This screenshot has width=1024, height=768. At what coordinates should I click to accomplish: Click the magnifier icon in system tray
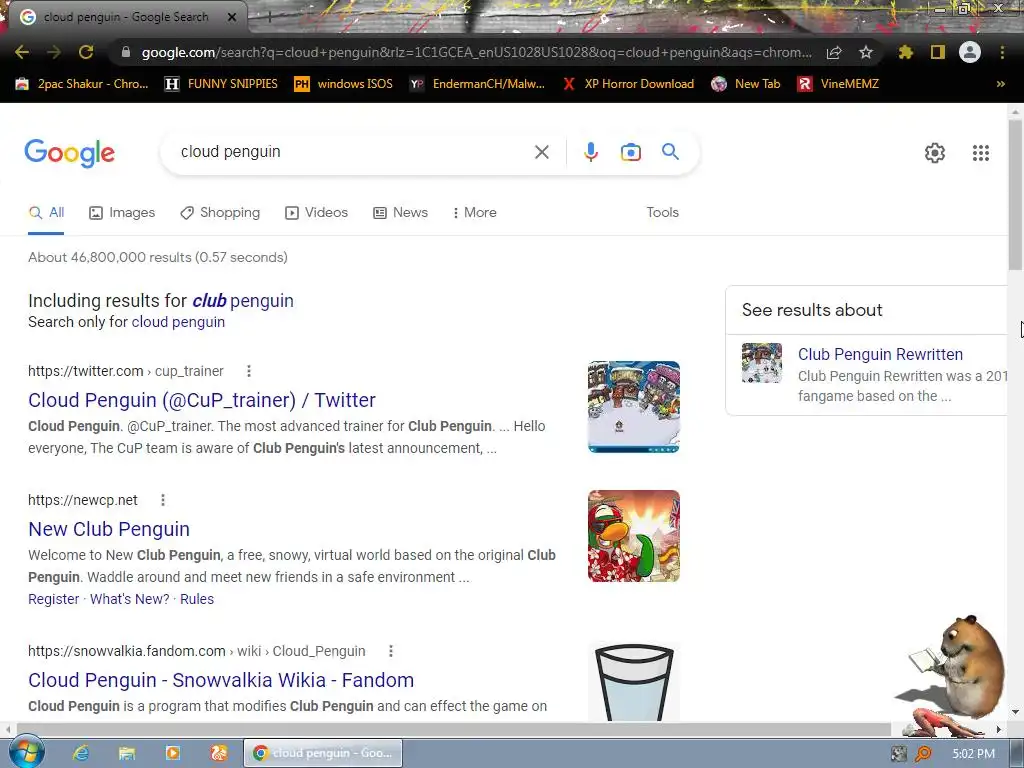click(x=923, y=754)
